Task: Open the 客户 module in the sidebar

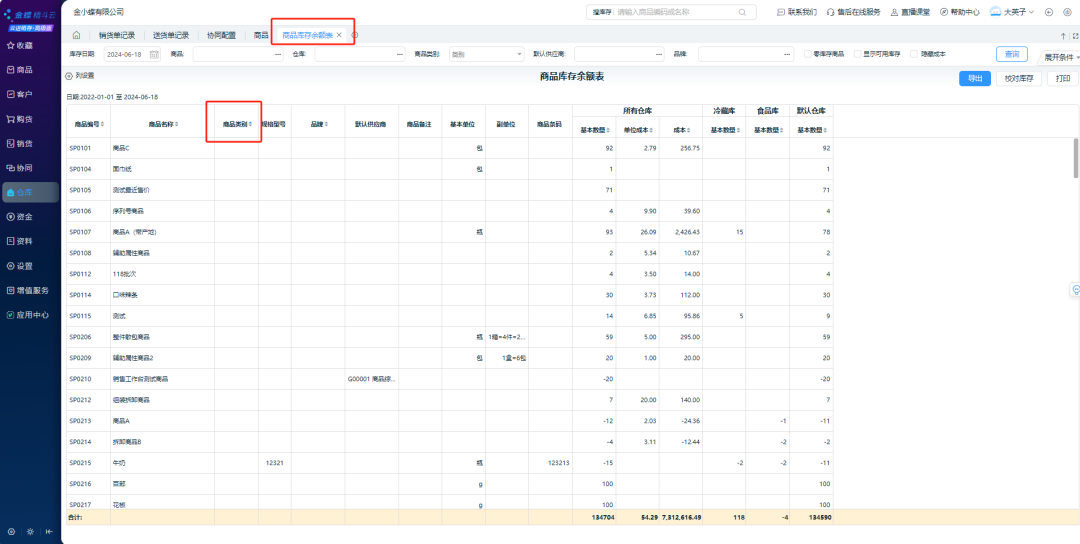Action: point(20,94)
